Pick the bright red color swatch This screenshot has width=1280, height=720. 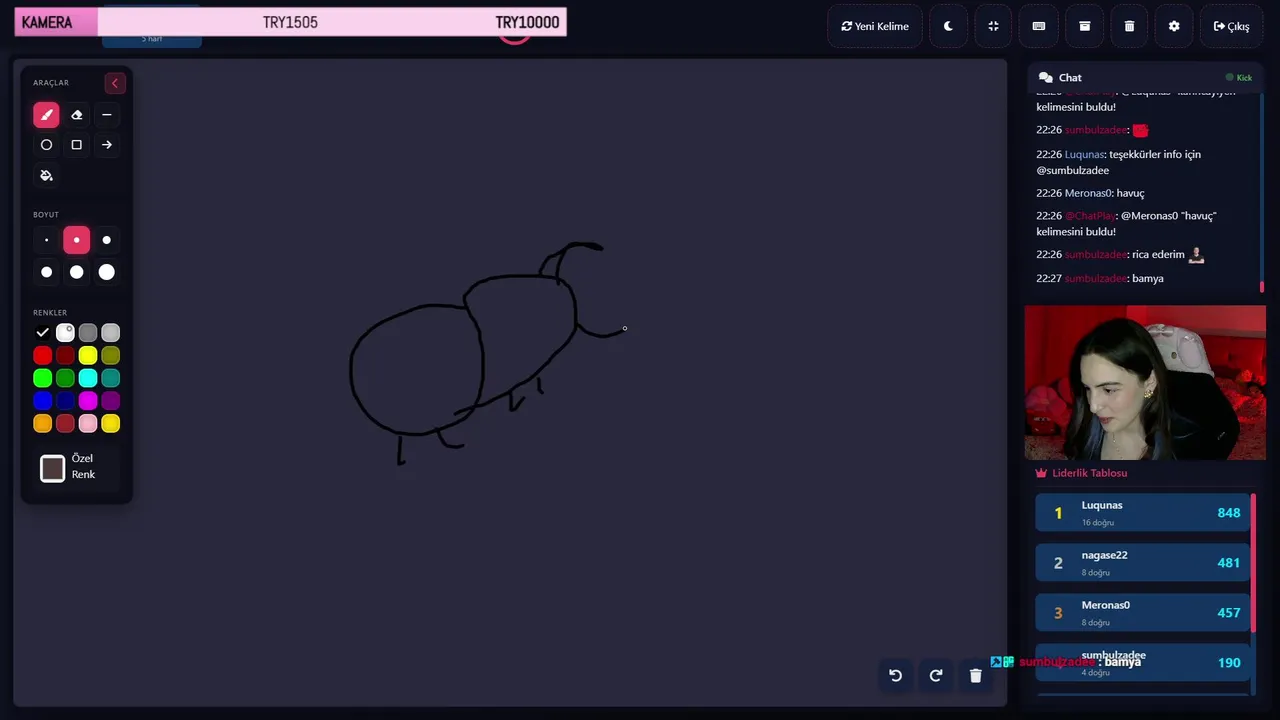pyautogui.click(x=42, y=356)
